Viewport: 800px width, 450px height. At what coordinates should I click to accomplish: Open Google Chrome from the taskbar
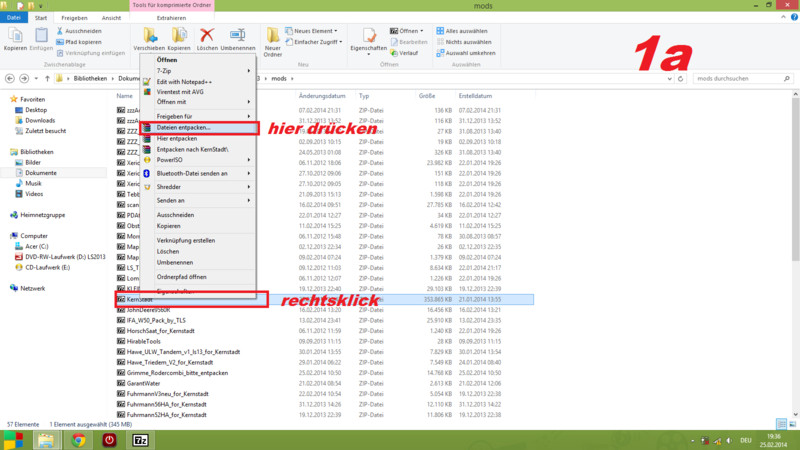tap(78, 440)
